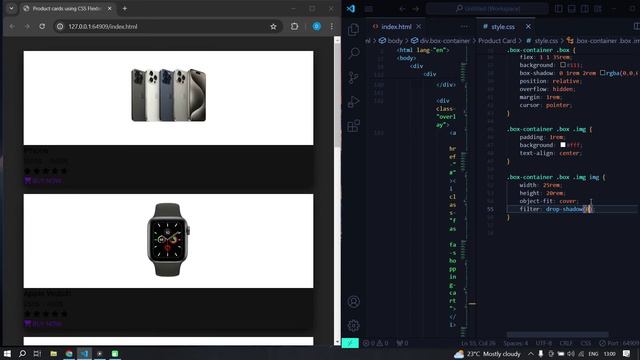Screen dimensions: 640x360
Task: Go forward in VS Code navigation history
Action: pos(416,9)
